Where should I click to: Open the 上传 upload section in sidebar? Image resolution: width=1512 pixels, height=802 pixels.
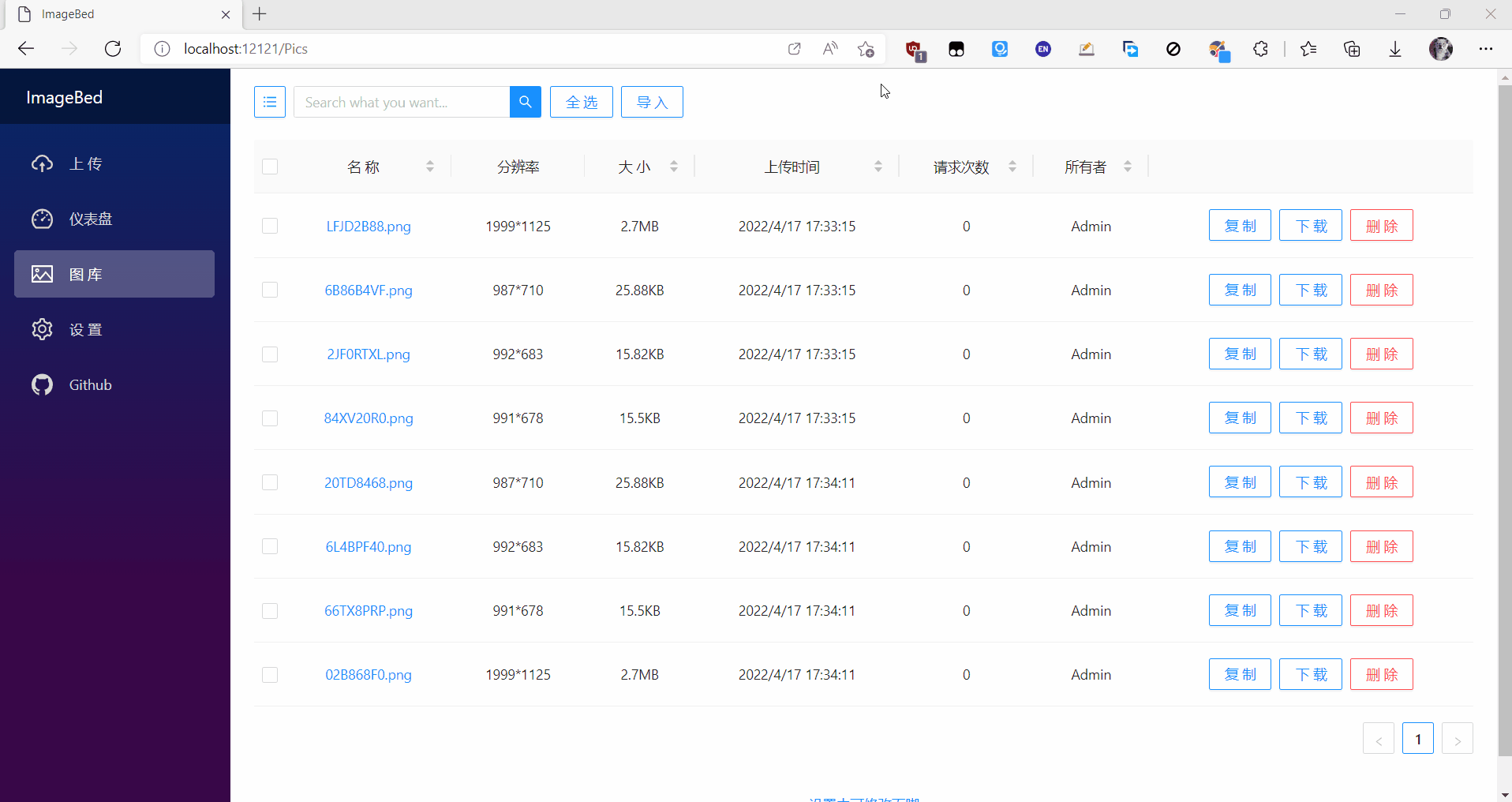pyautogui.click(x=84, y=163)
